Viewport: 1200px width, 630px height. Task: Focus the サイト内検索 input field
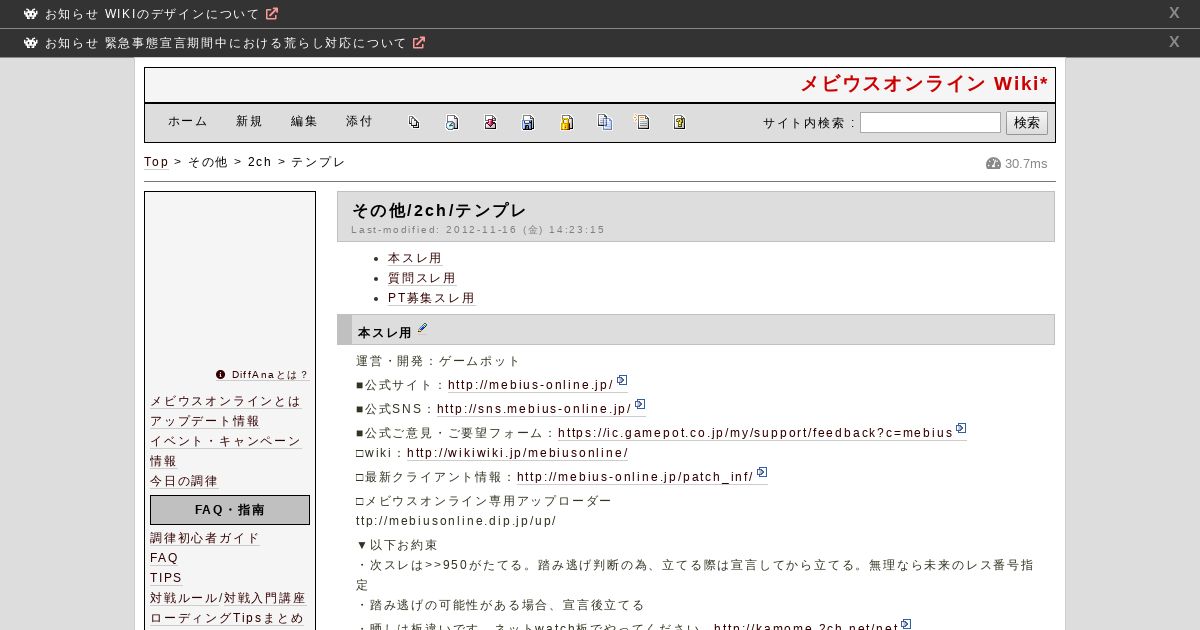[930, 122]
